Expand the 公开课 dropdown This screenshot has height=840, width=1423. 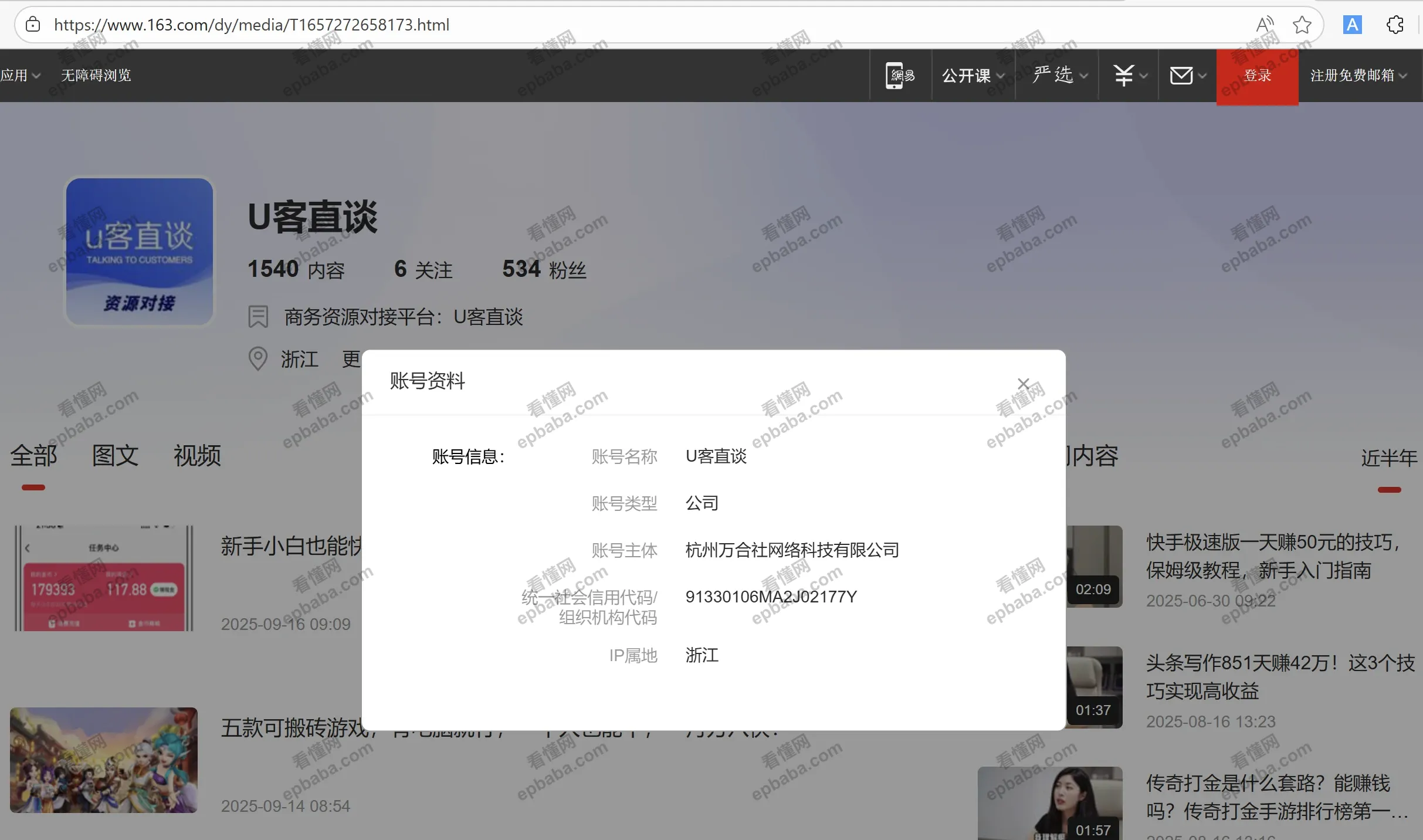click(973, 75)
